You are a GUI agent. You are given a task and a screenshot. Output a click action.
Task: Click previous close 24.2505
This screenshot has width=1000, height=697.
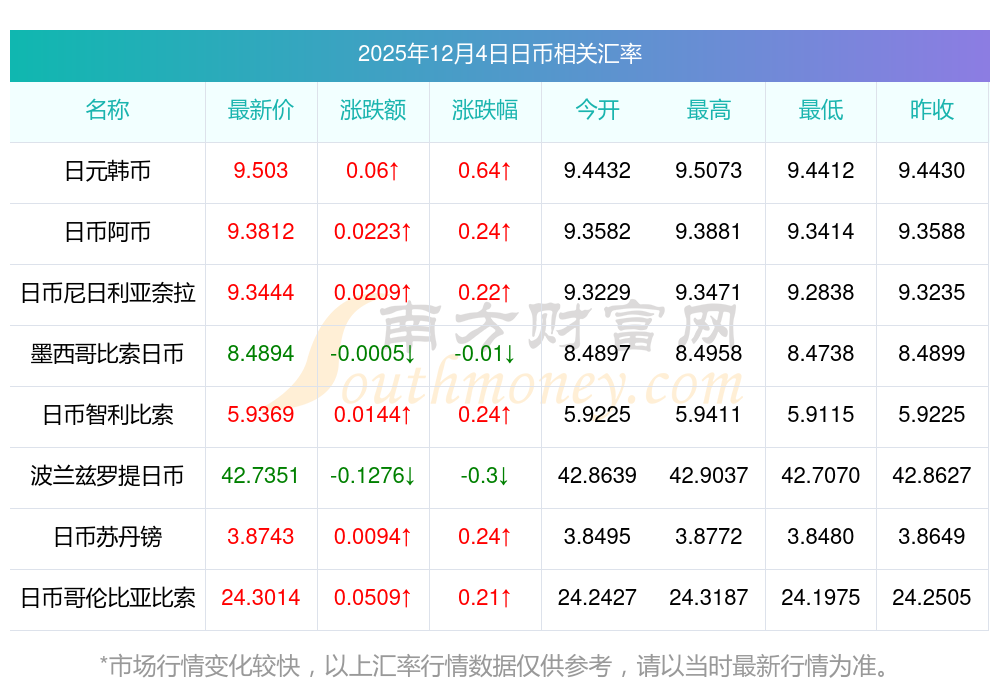[x=932, y=598]
